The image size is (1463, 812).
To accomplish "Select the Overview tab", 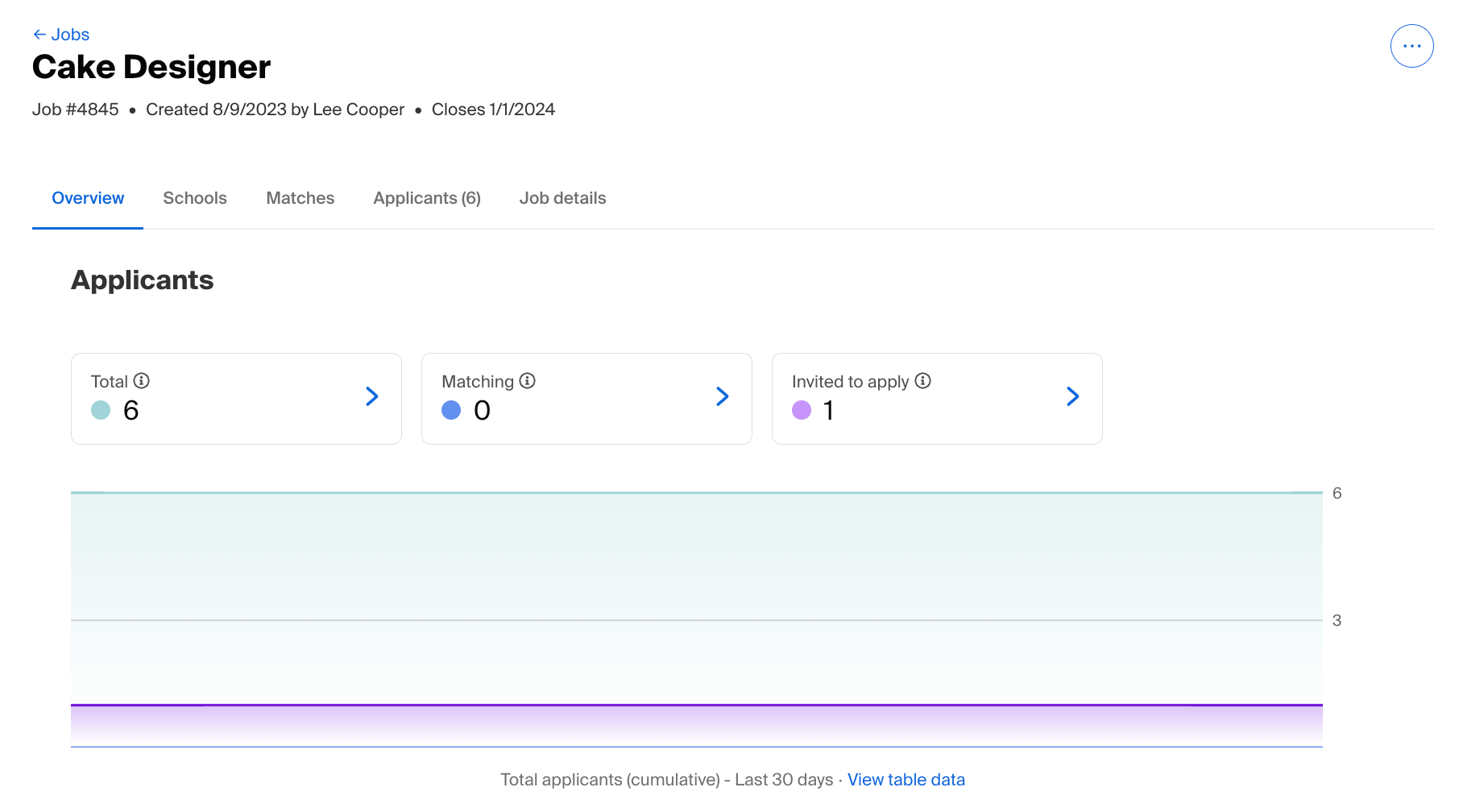I will point(88,198).
